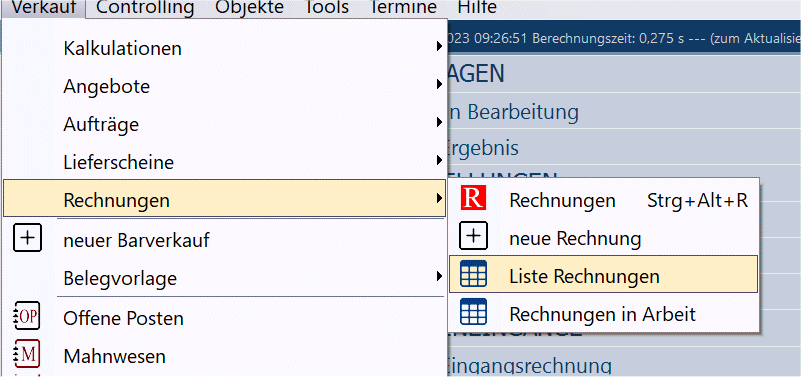Expand the Lieferscheine submenu arrow
The width and height of the screenshot is (801, 377).
pyautogui.click(x=439, y=160)
